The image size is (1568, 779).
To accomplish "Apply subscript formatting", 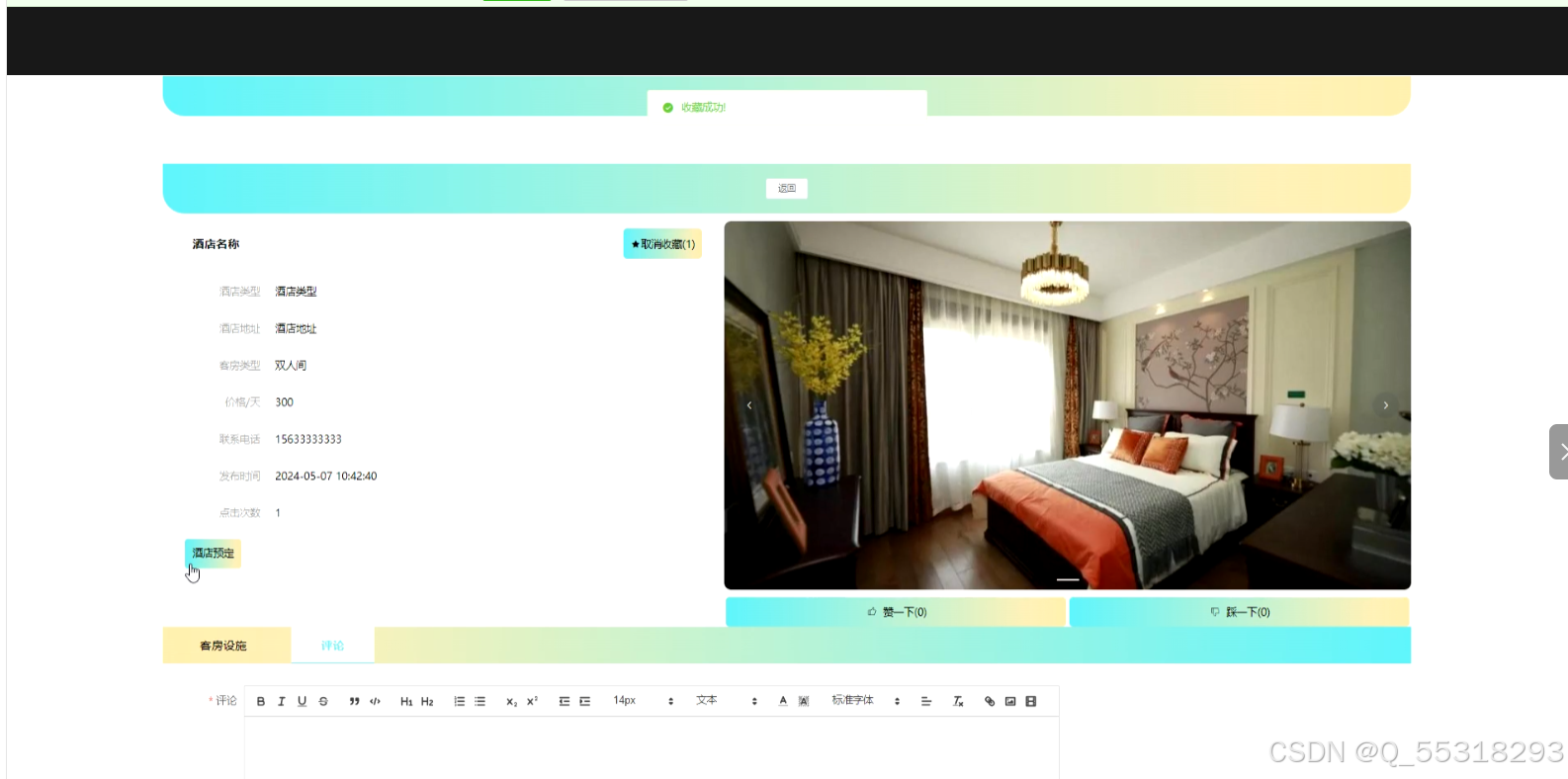I will pyautogui.click(x=511, y=701).
